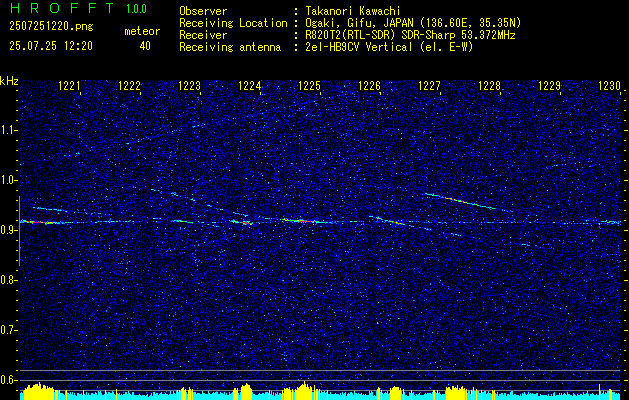The image size is (629, 400).
Task: Click the bright meteor echo trail after 1227
Action: point(461,201)
